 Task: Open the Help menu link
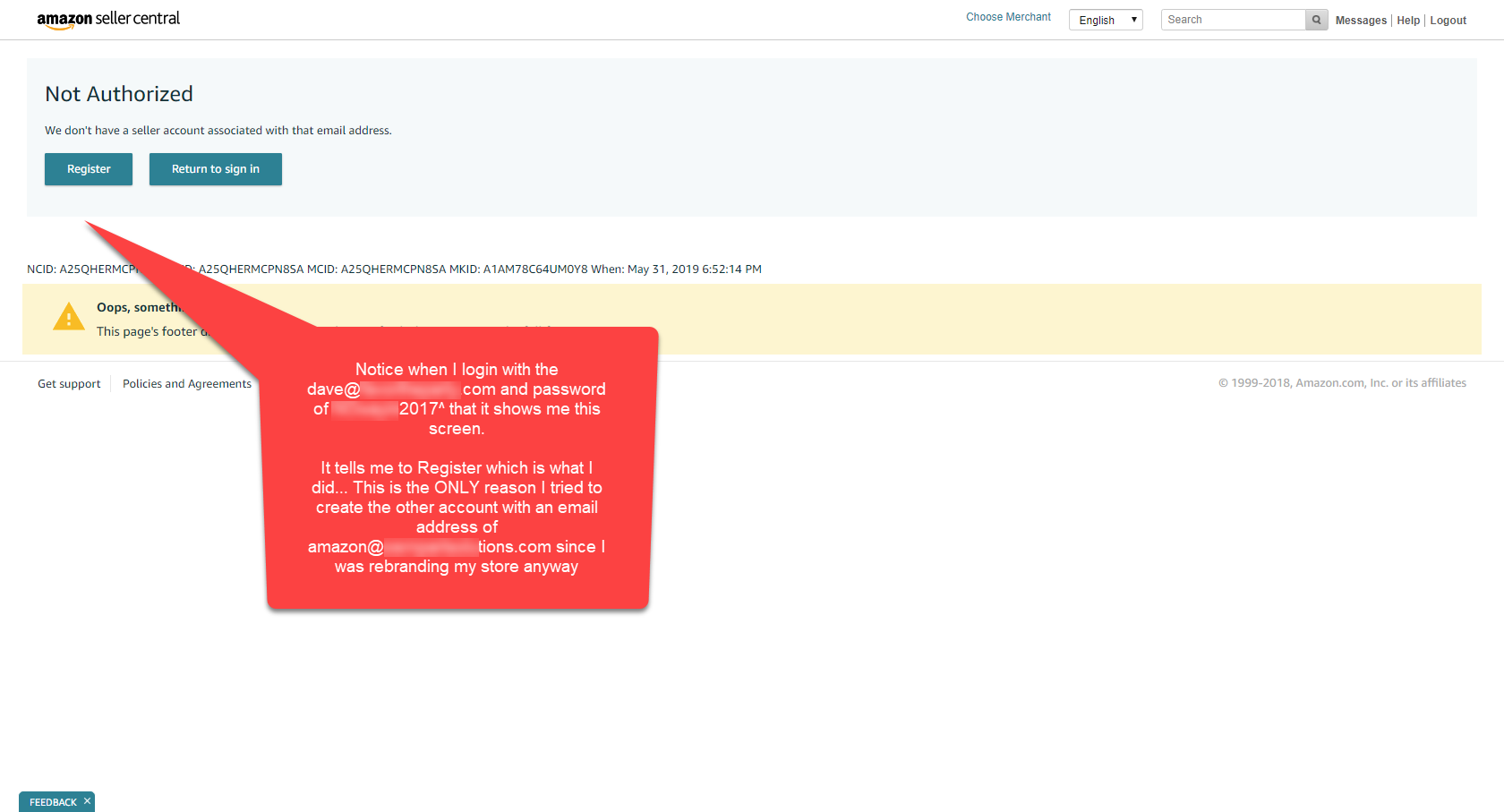(x=1408, y=21)
